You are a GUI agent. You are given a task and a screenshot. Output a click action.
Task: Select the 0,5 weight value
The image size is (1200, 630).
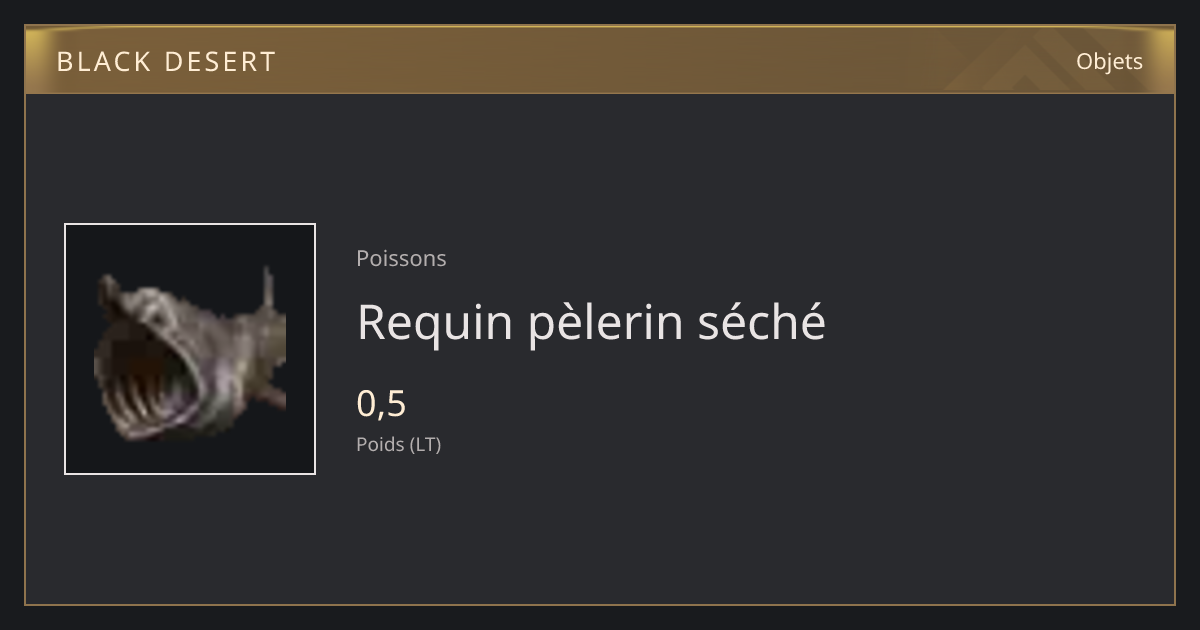pyautogui.click(x=381, y=404)
